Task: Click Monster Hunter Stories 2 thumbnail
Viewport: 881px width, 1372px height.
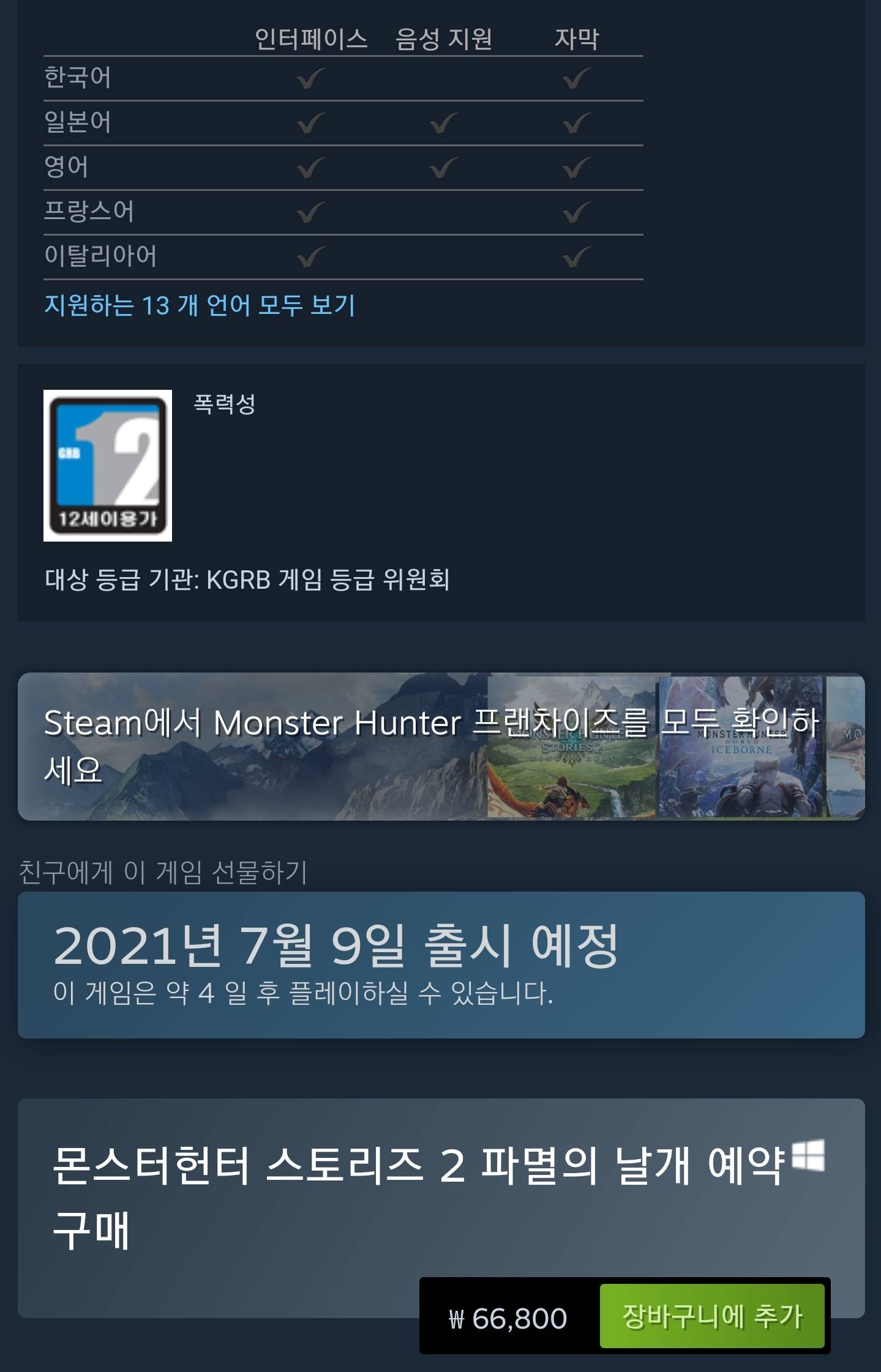Action: pyautogui.click(x=572, y=747)
